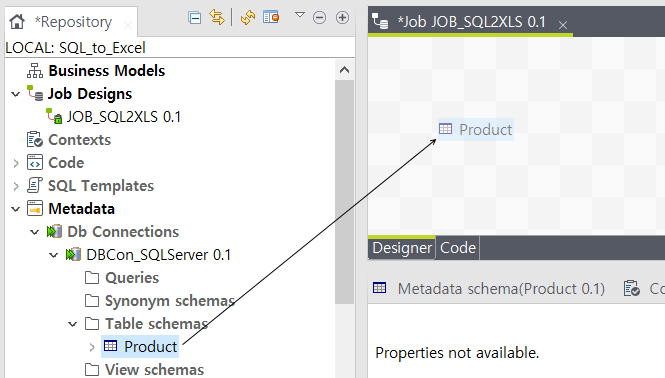Open the Metadata schema(Product 0.1) tab
The image size is (665, 378).
(501, 289)
